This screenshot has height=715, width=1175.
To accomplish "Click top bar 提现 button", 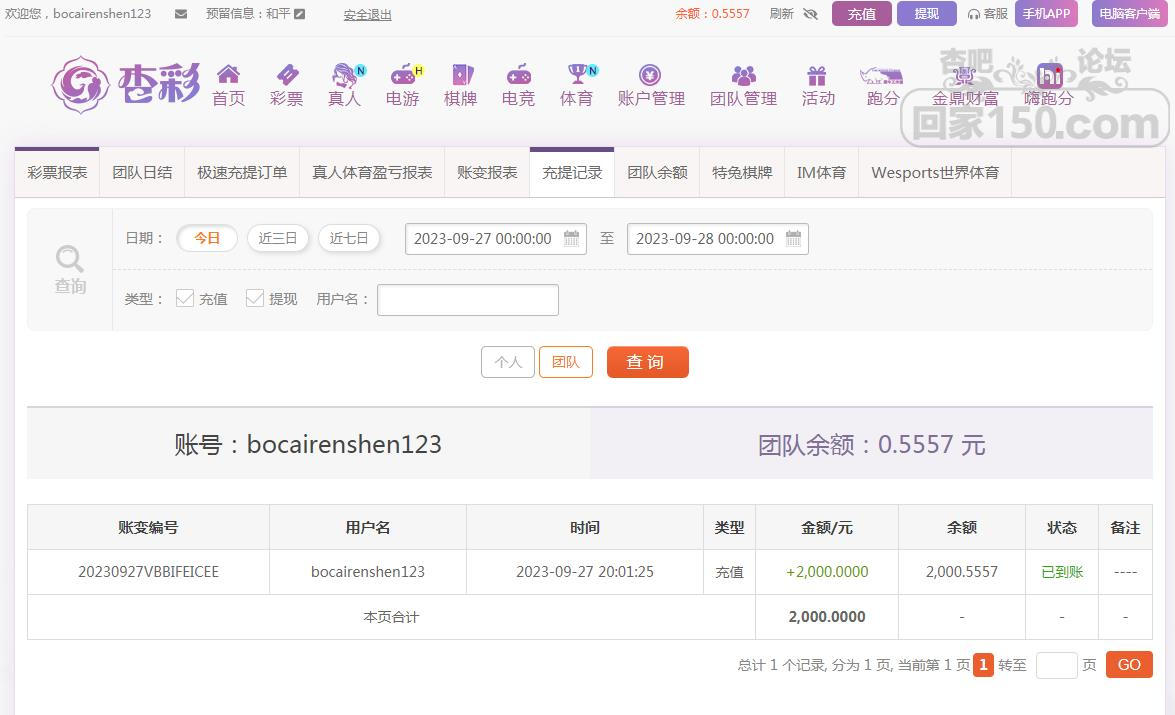I will click(927, 13).
